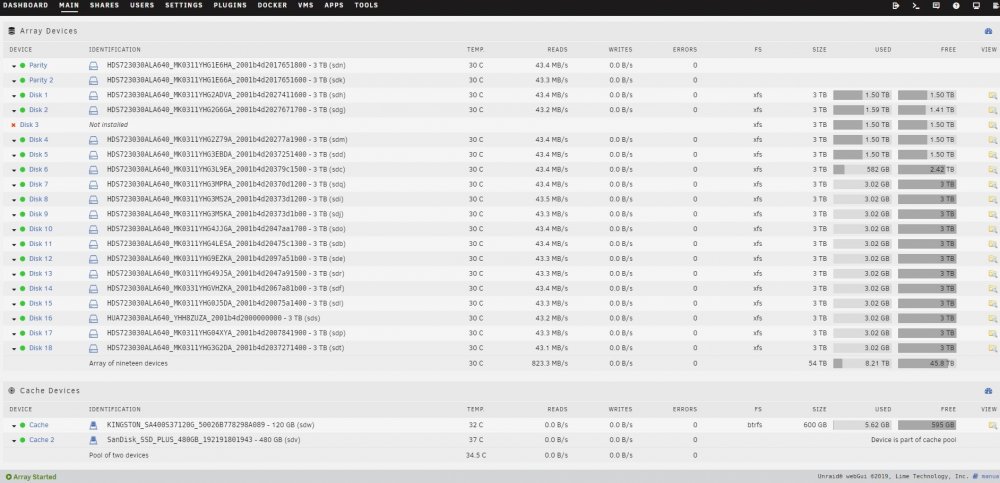Open the Dashboard menu
Image resolution: width=1000 pixels, height=483 pixels.
tap(26, 5)
